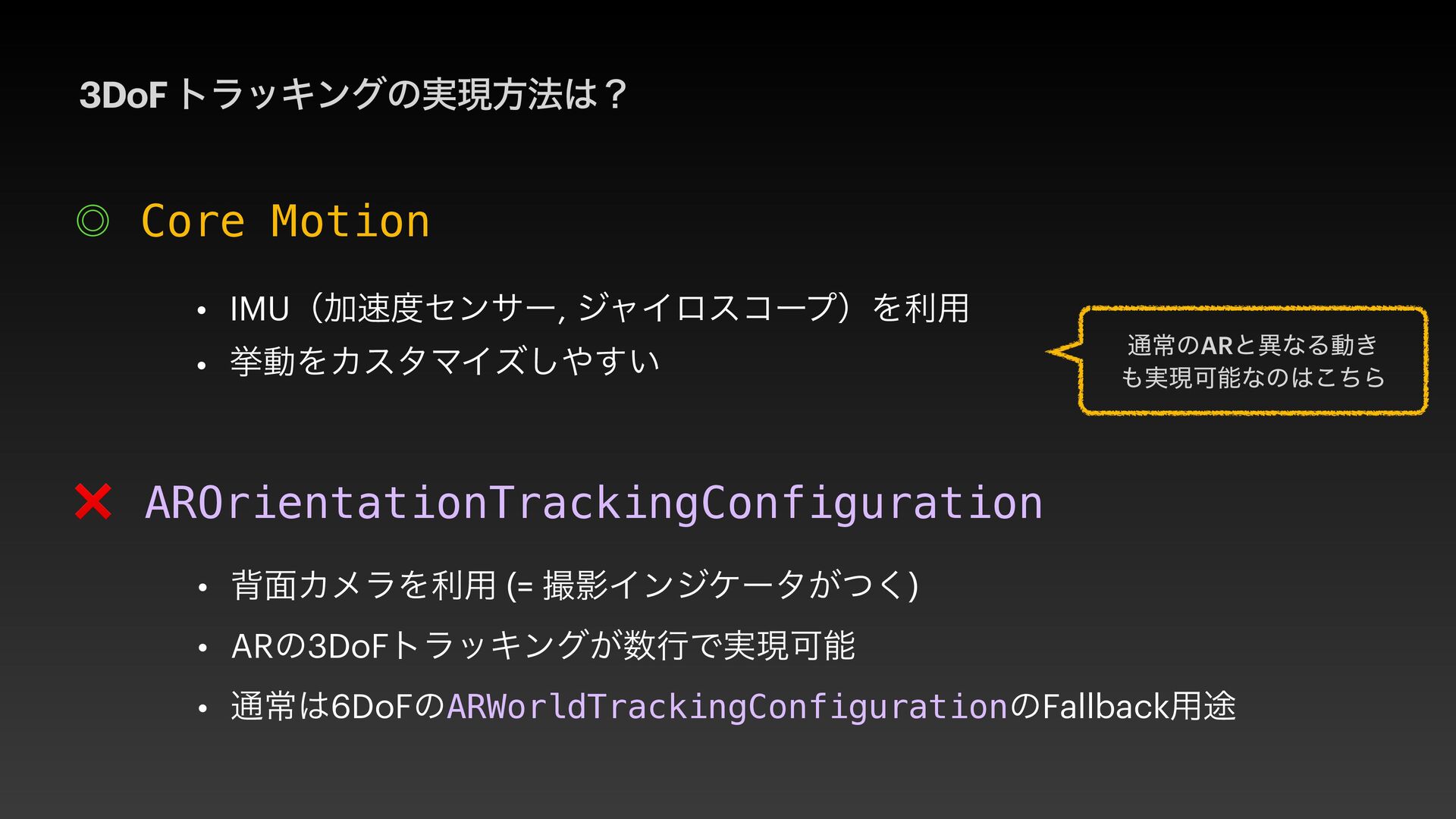The height and width of the screenshot is (819, 1456).
Task: Click the IMU（加速度センサー text line
Action: [x=599, y=309]
